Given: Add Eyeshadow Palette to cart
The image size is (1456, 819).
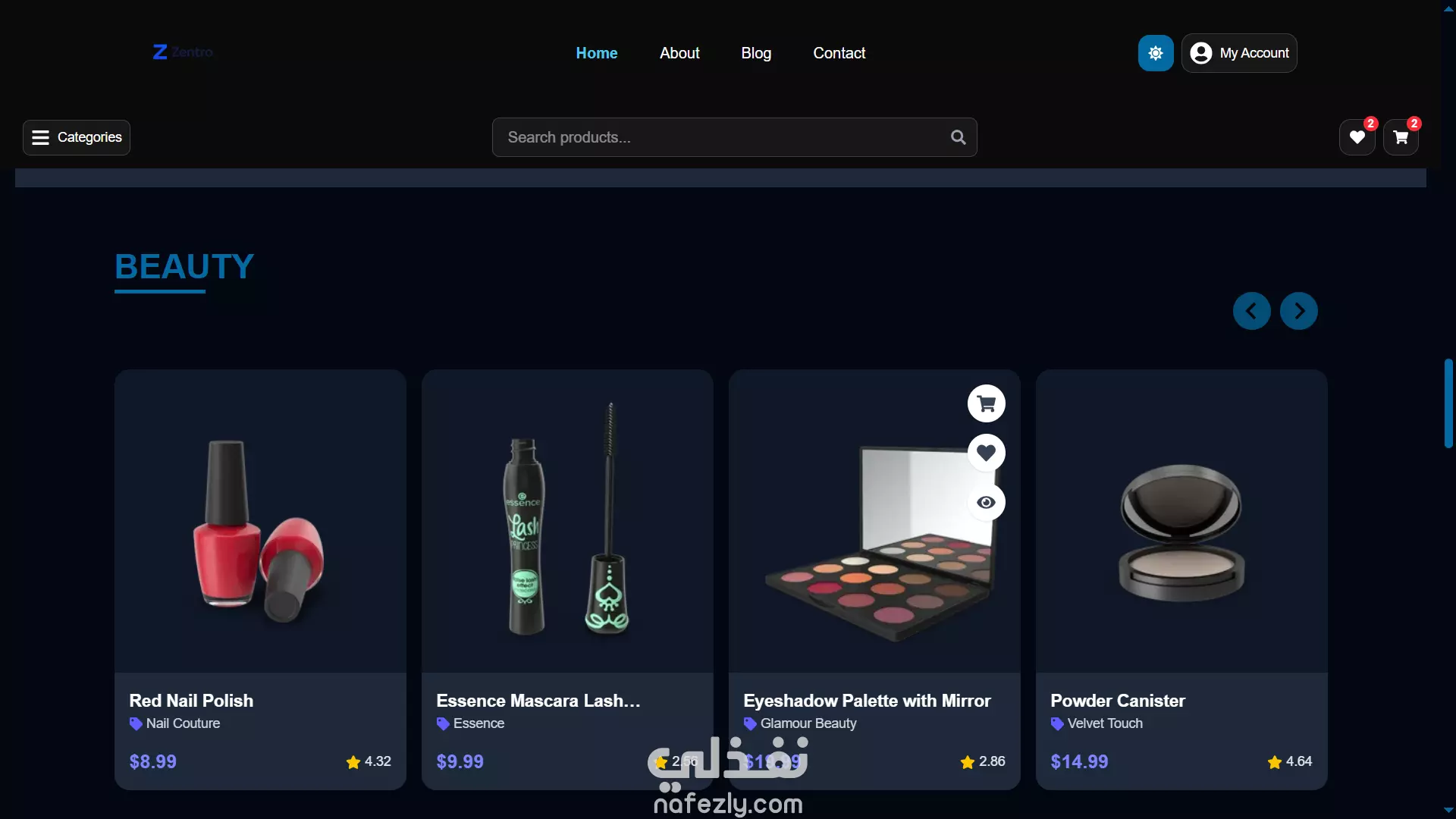Looking at the screenshot, I should coord(987,403).
